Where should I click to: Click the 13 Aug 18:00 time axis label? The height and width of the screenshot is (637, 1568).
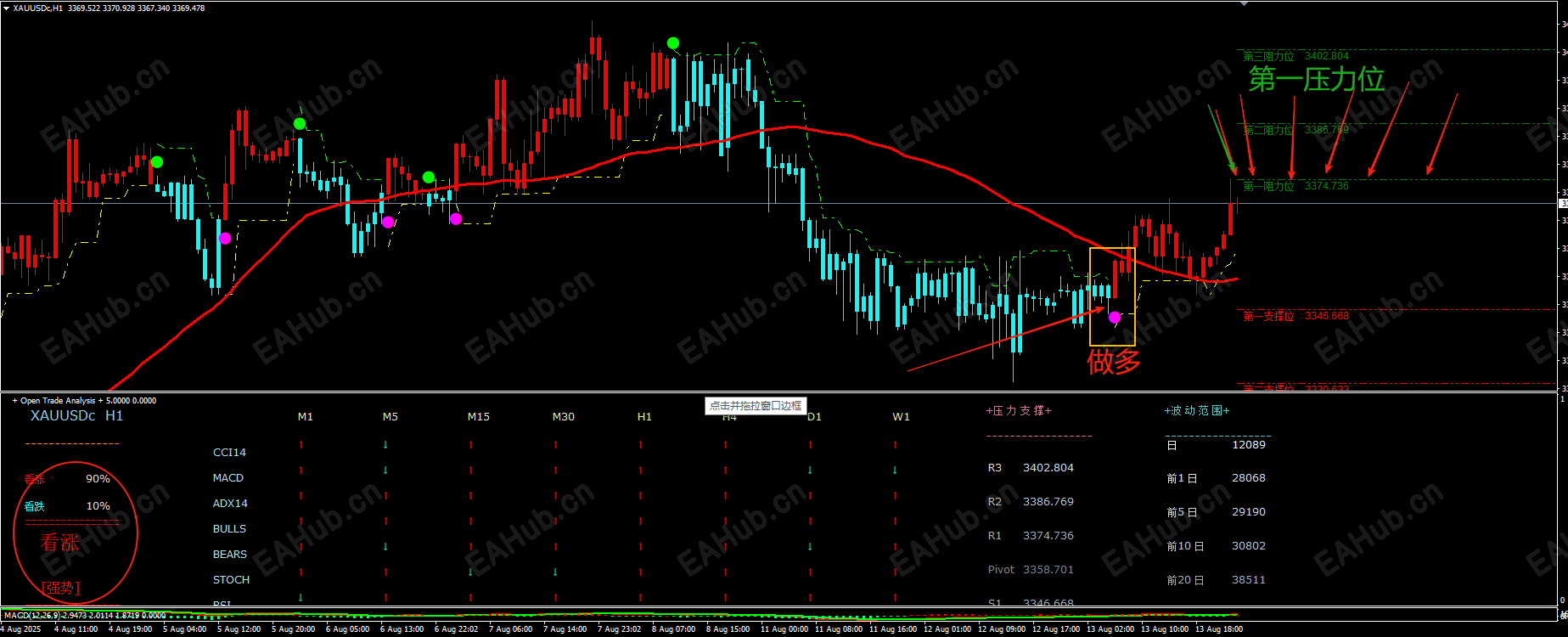click(1219, 629)
